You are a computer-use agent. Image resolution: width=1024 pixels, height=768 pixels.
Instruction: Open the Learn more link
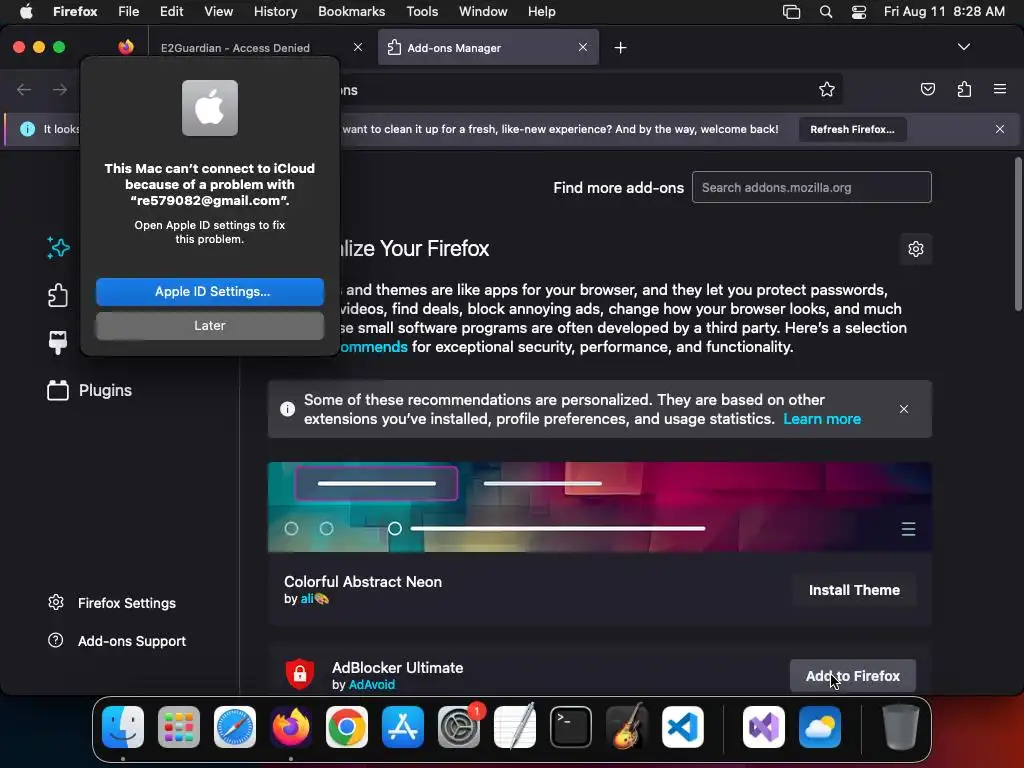[x=822, y=419]
